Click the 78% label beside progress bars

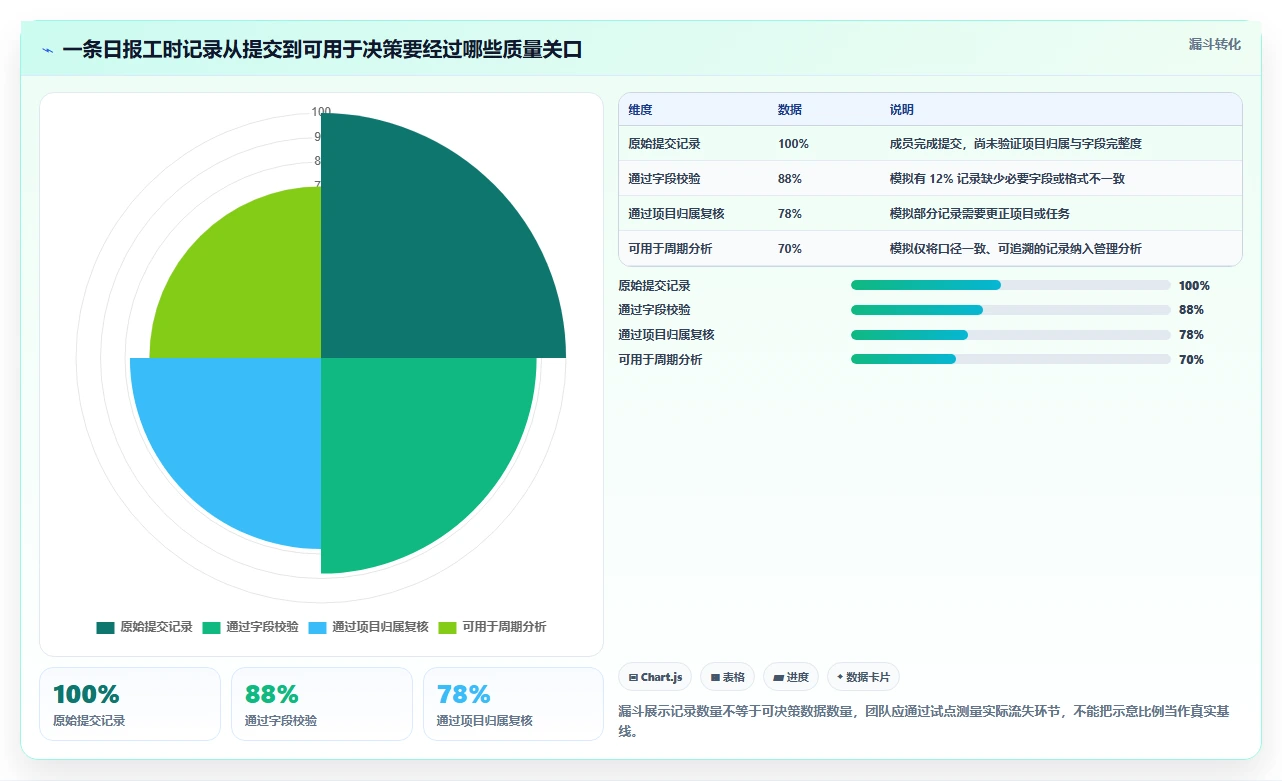(x=1191, y=335)
